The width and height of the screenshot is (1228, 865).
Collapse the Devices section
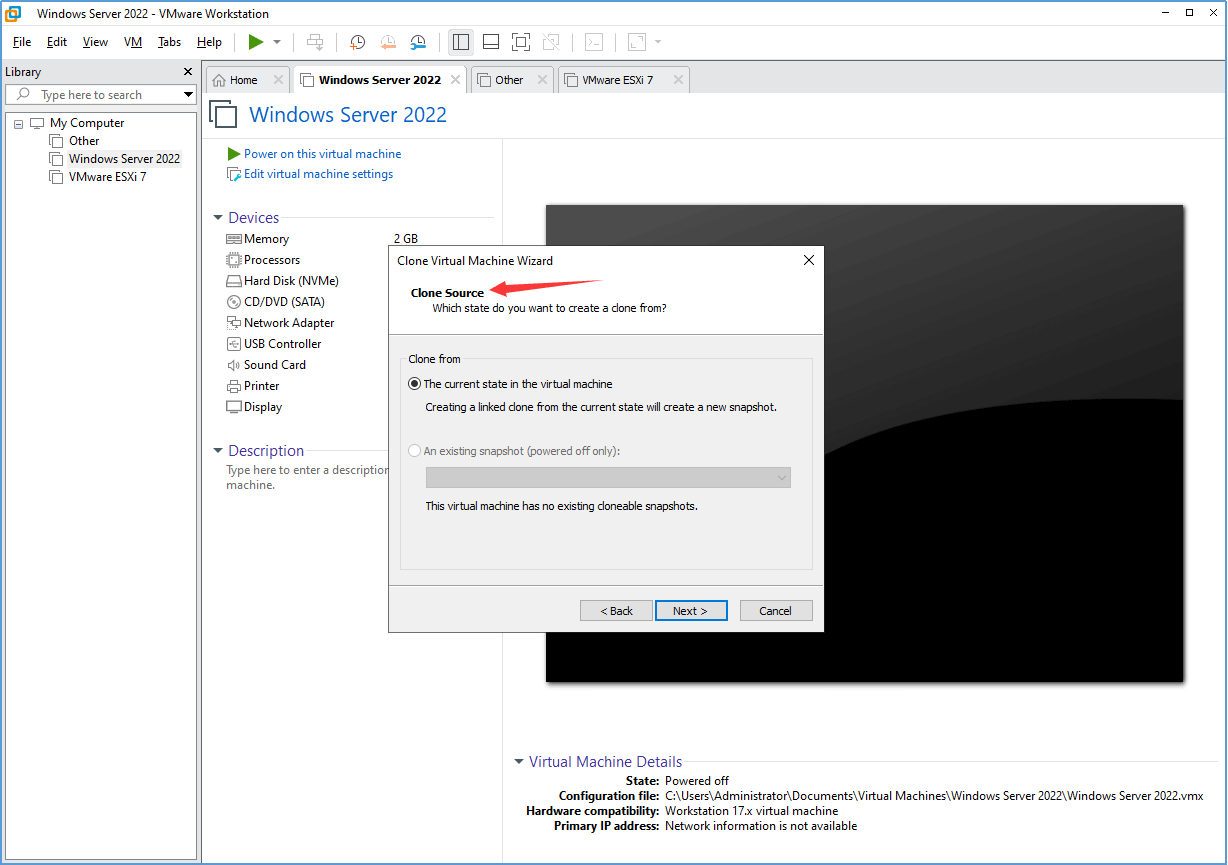pos(218,218)
